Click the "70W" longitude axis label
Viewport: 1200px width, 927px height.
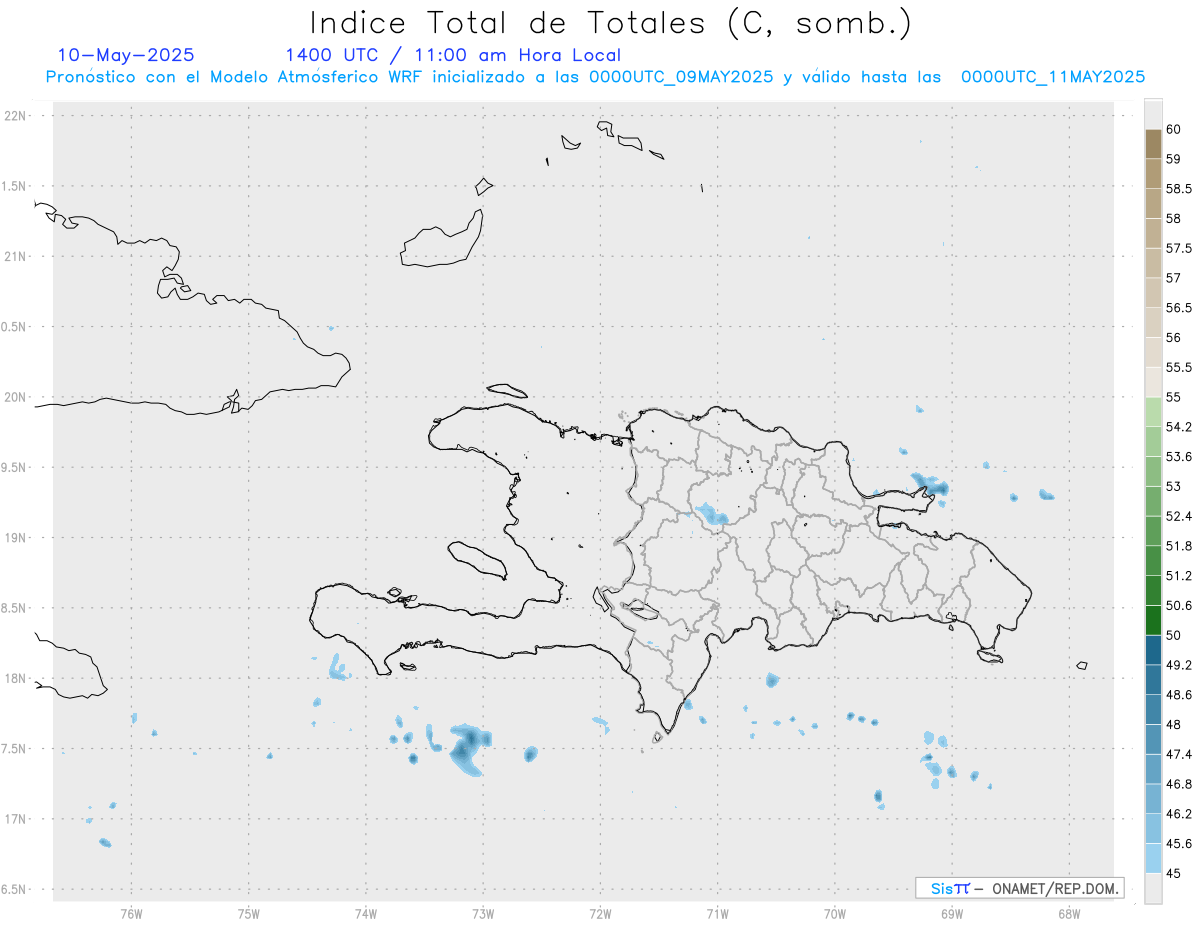pyautogui.click(x=834, y=914)
